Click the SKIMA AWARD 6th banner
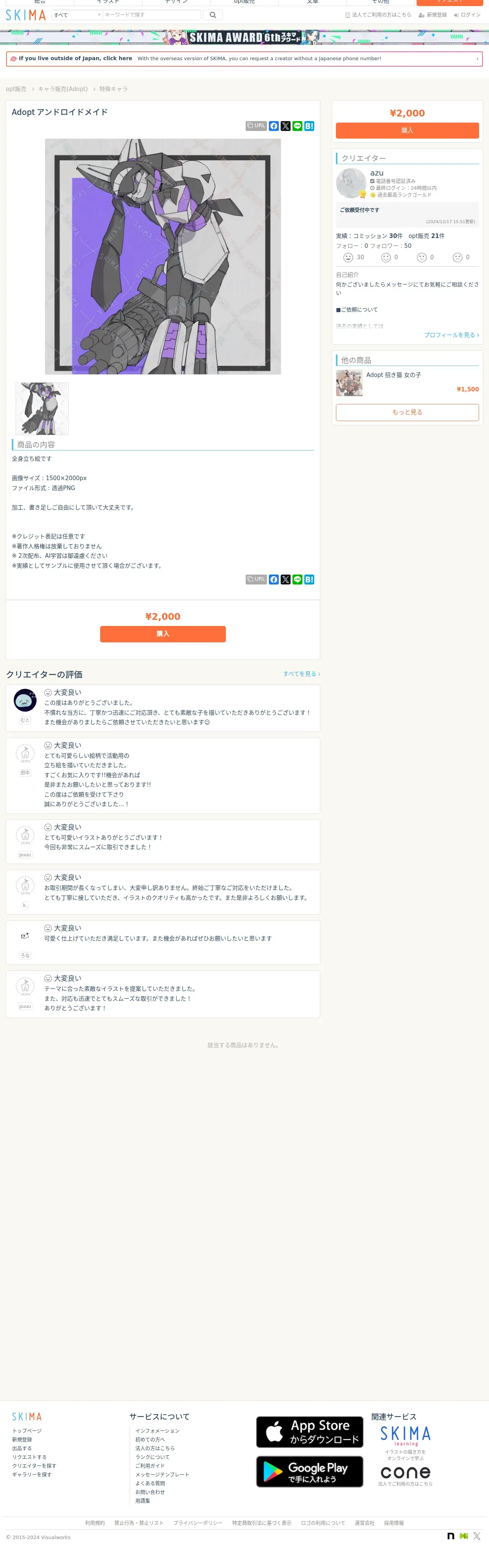 pyautogui.click(x=244, y=37)
